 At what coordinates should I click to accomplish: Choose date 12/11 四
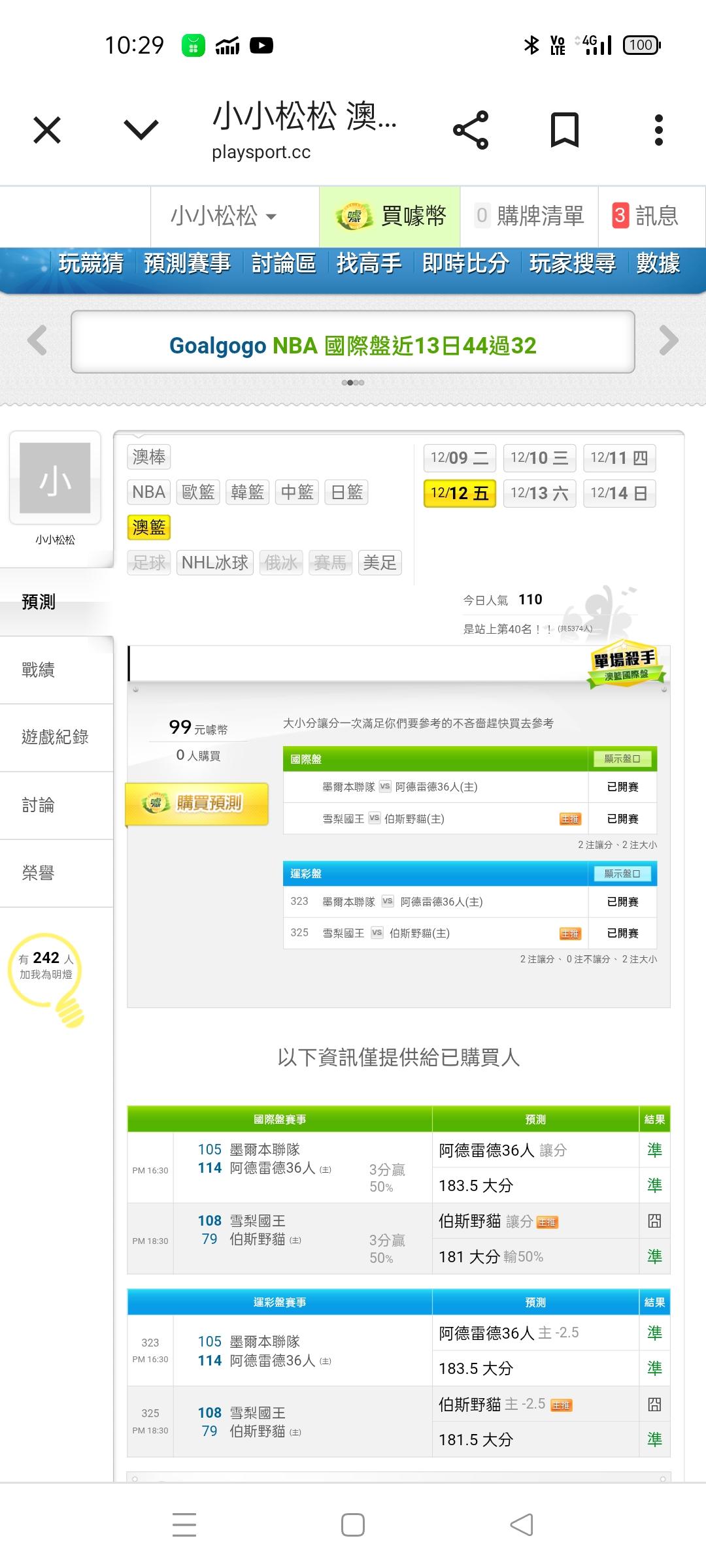(x=619, y=458)
